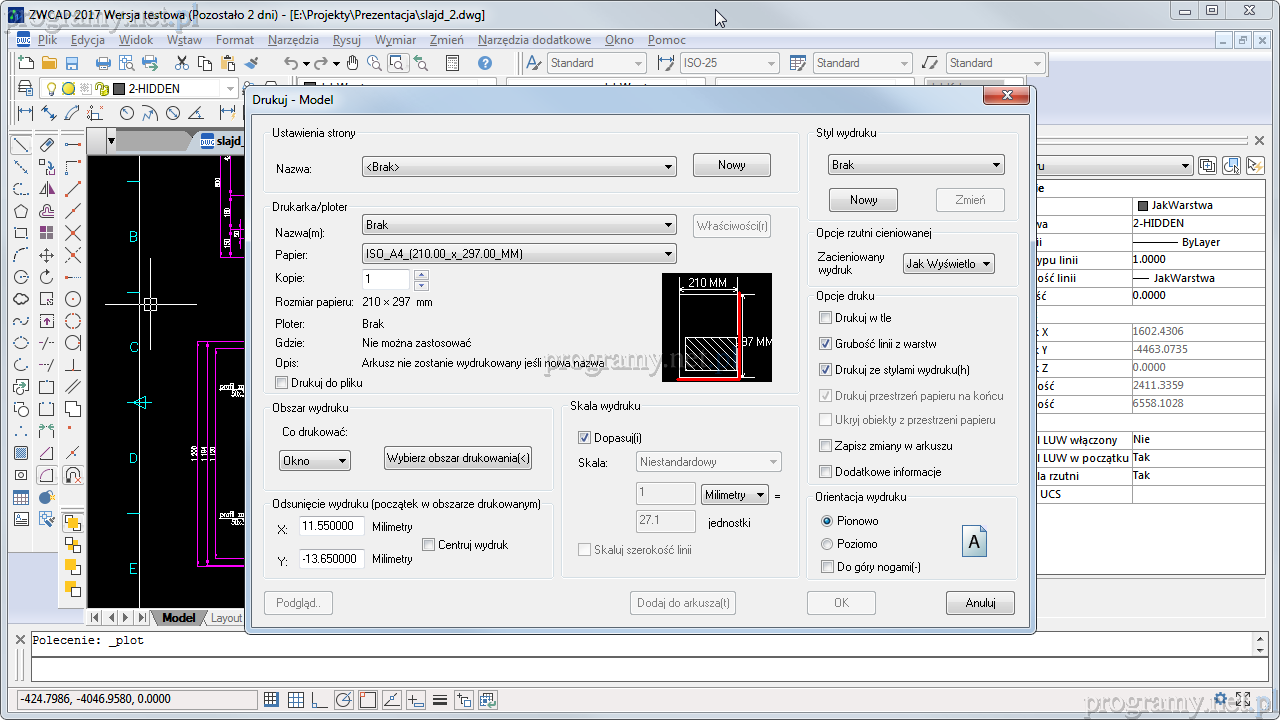Select the 'Poziomo' orientation radio button

click(x=827, y=544)
